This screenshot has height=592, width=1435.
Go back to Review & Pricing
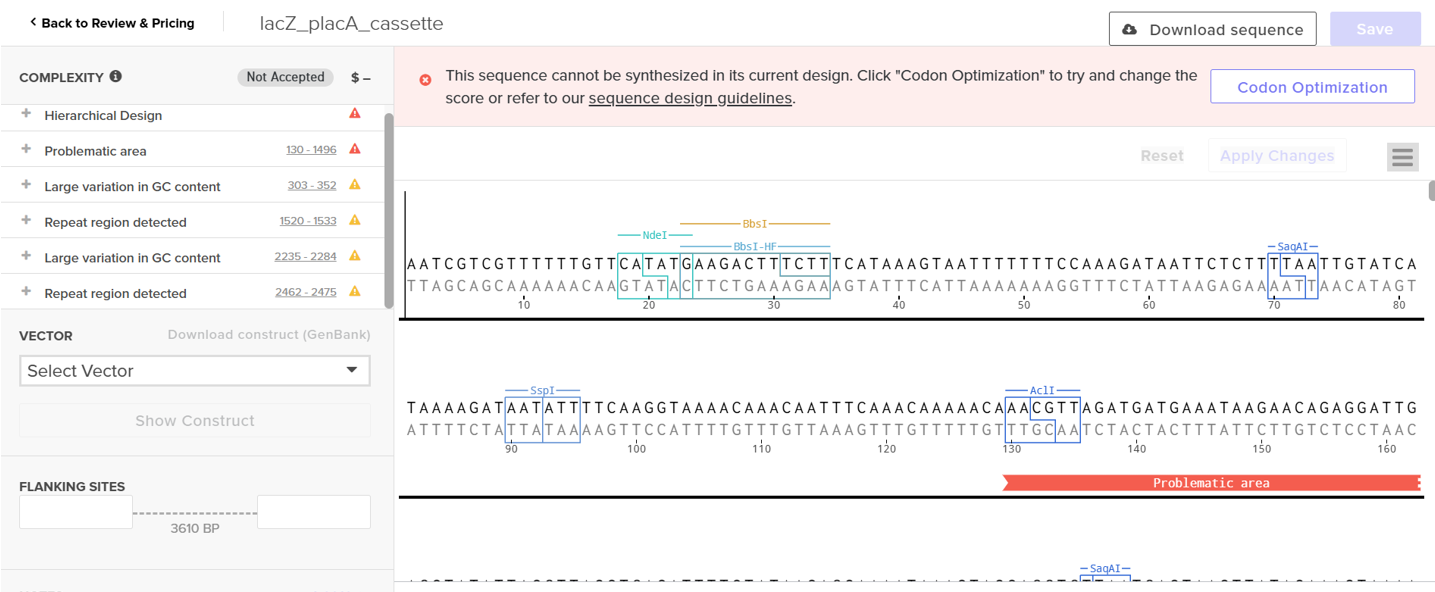(x=112, y=23)
